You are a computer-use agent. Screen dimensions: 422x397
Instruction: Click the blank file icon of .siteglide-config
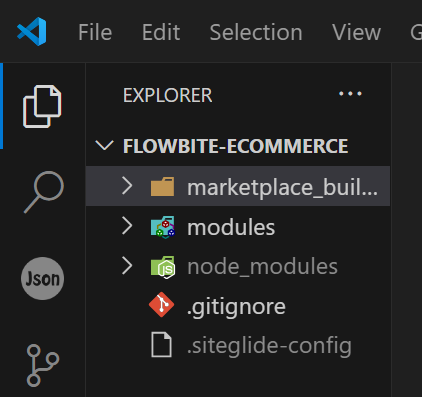tap(162, 345)
